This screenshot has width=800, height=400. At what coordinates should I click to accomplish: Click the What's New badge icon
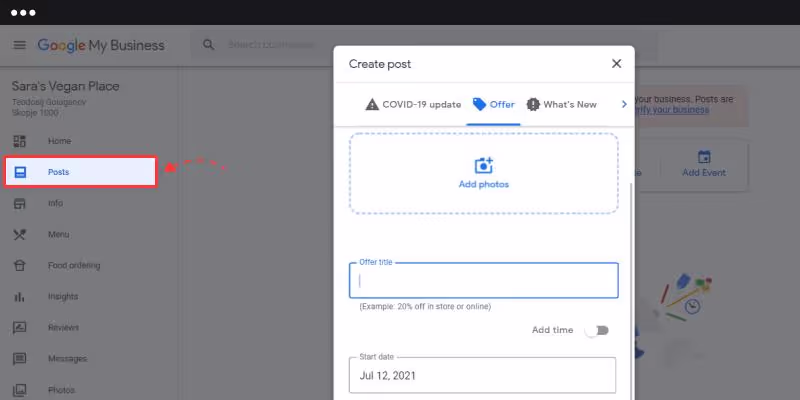pyautogui.click(x=533, y=105)
